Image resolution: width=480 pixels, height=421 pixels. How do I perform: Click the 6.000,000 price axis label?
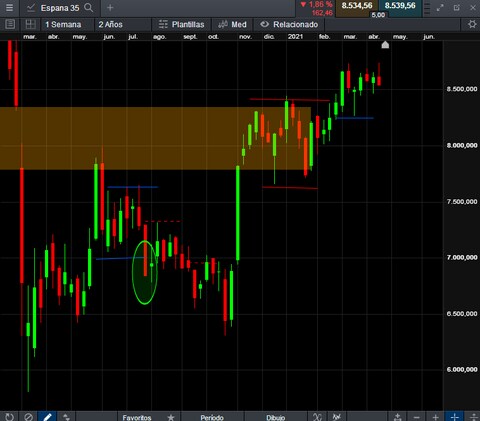pyautogui.click(x=462, y=369)
